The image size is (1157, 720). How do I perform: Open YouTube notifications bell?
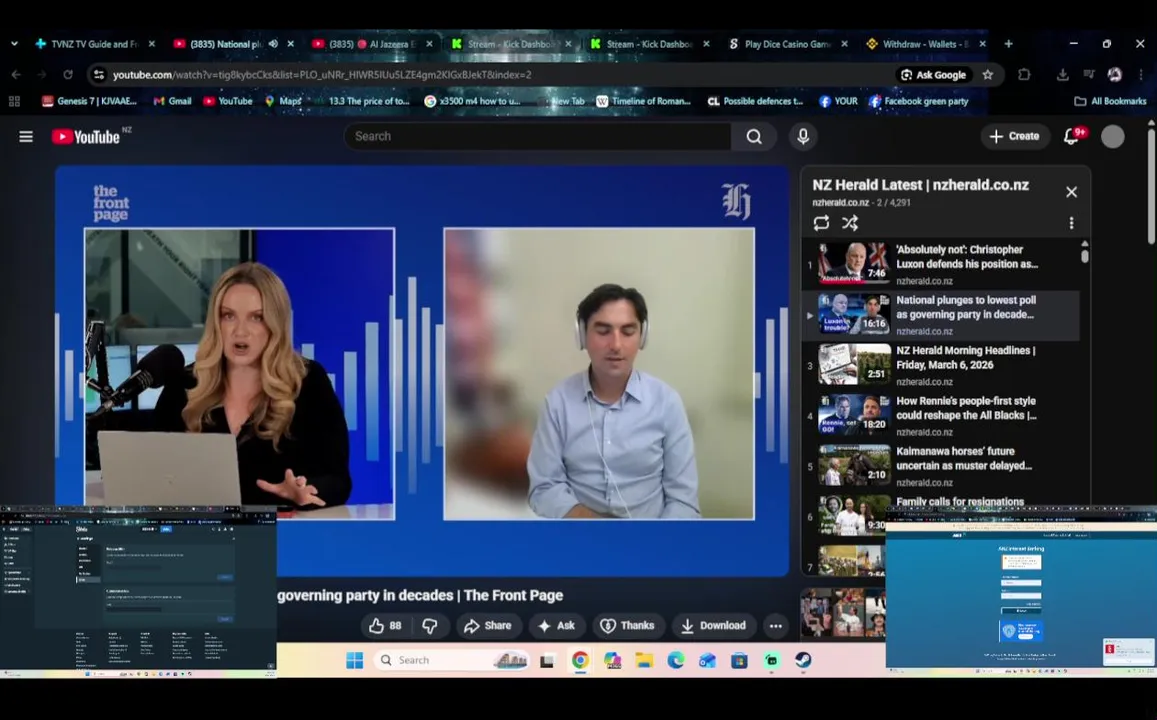coord(1071,136)
